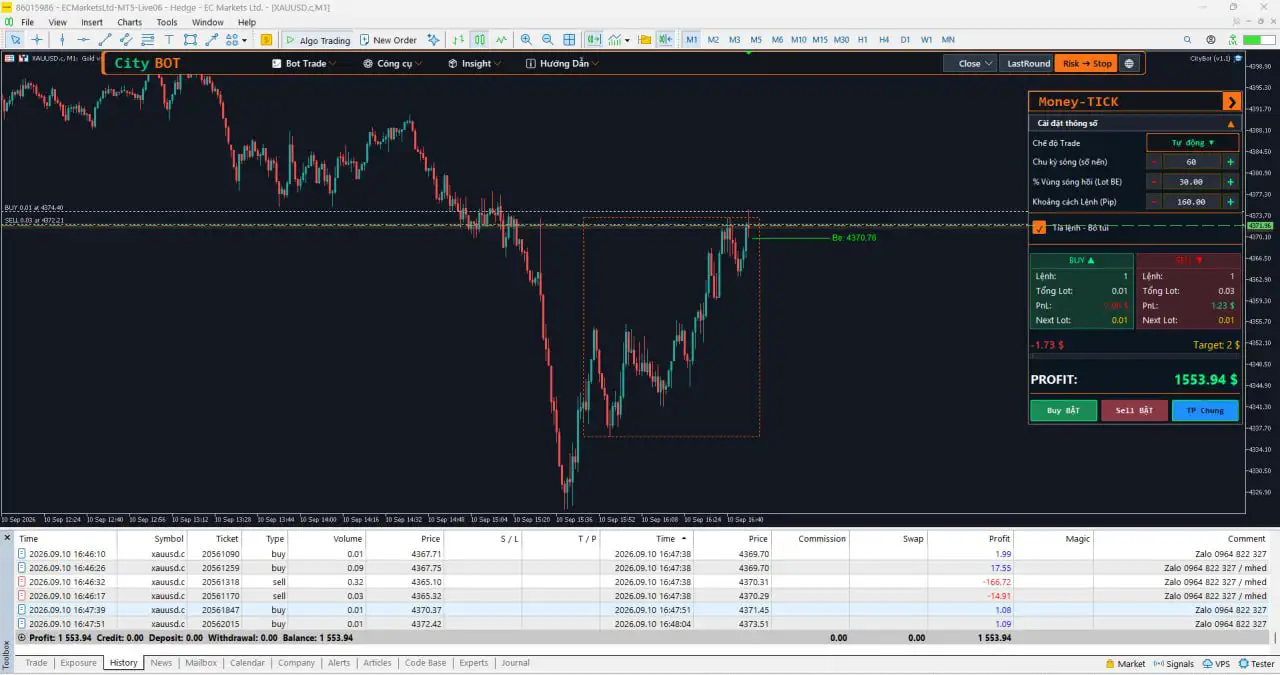Select the equidistant channel tool

click(126, 40)
